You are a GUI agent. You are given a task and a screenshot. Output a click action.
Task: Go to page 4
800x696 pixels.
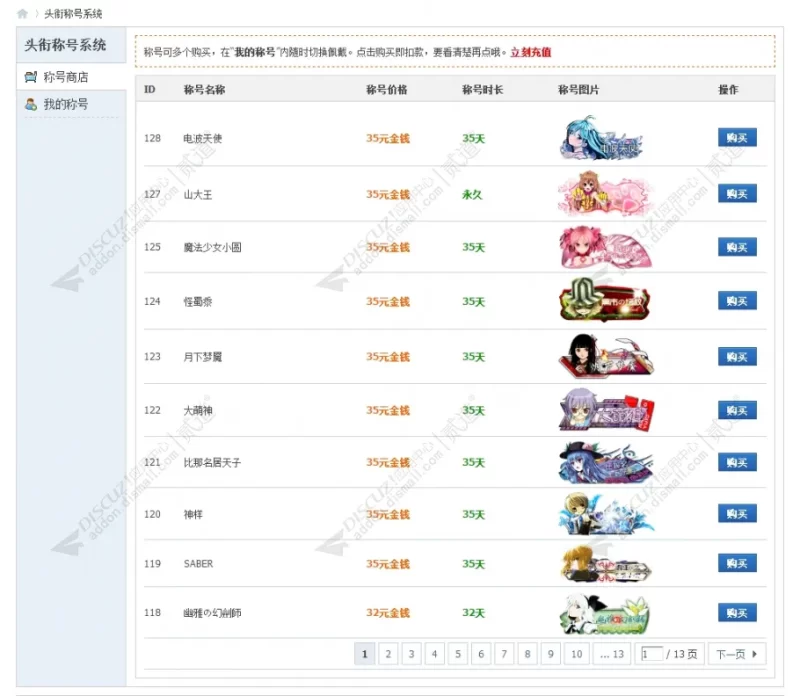[434, 654]
